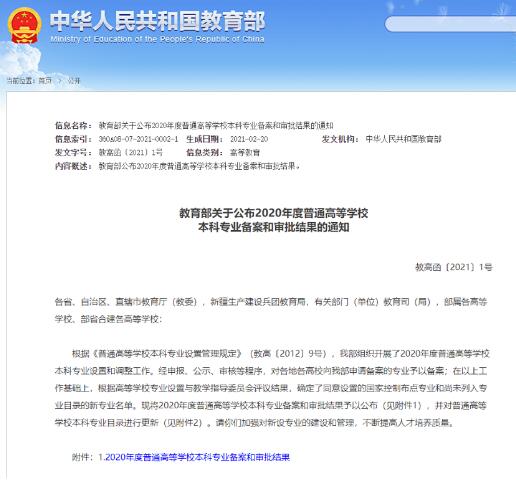
Task: Click line starting 本科专业设置和调整工作
Action: (x=271, y=371)
